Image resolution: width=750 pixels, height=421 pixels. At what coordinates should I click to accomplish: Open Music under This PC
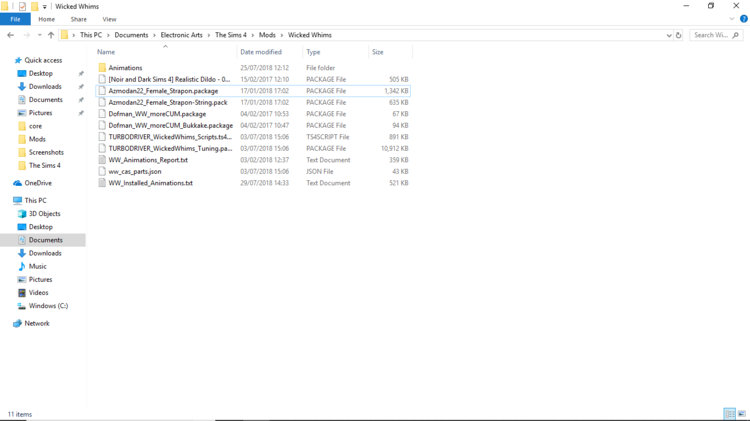pyautogui.click(x=37, y=266)
